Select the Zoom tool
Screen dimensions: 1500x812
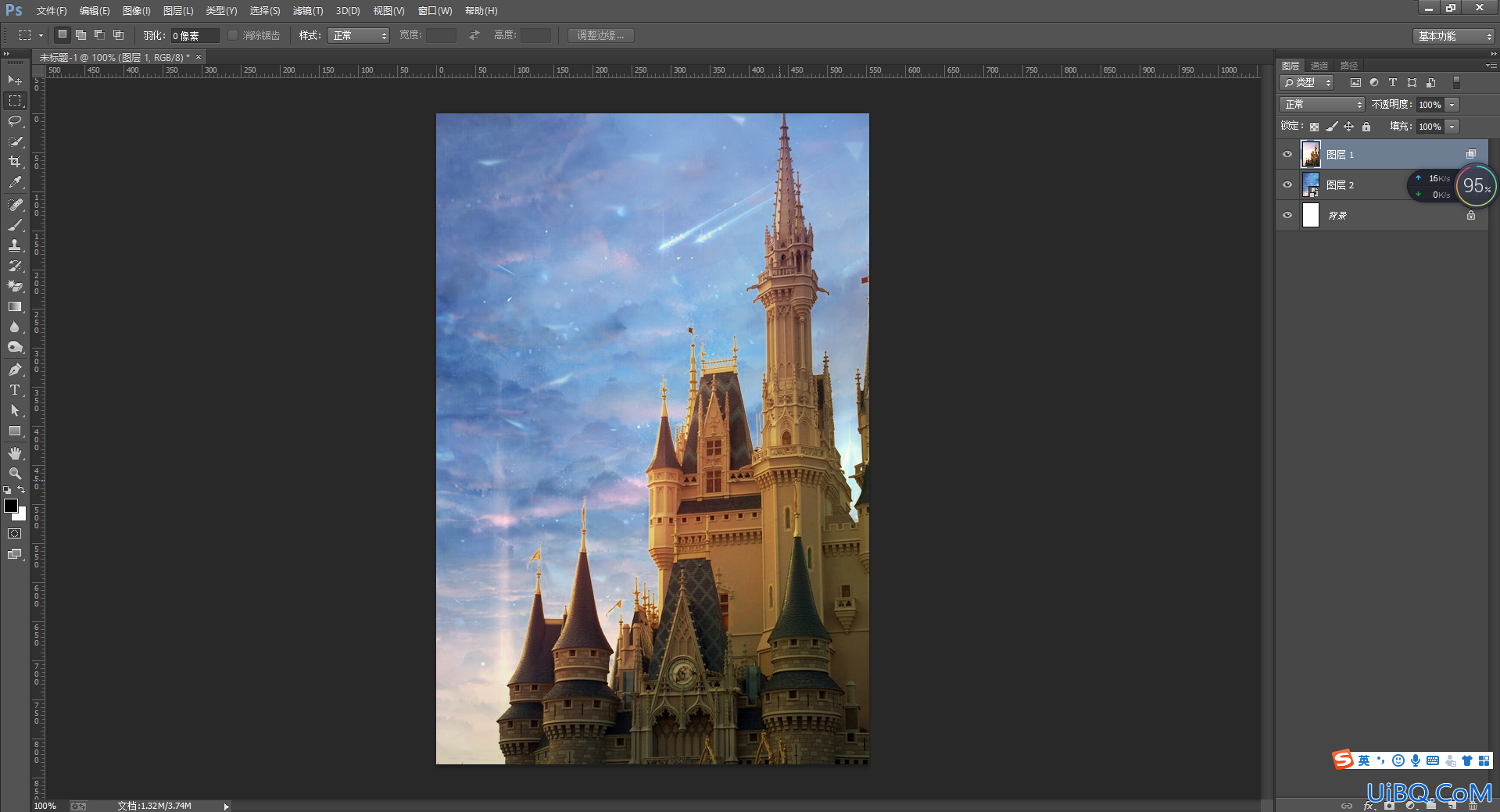15,474
